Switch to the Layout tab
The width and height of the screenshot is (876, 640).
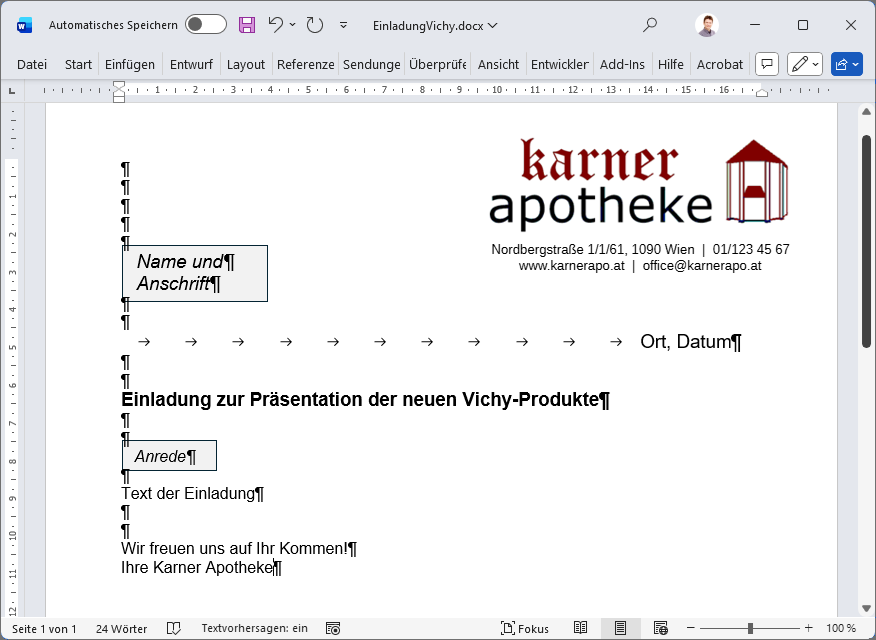[246, 65]
